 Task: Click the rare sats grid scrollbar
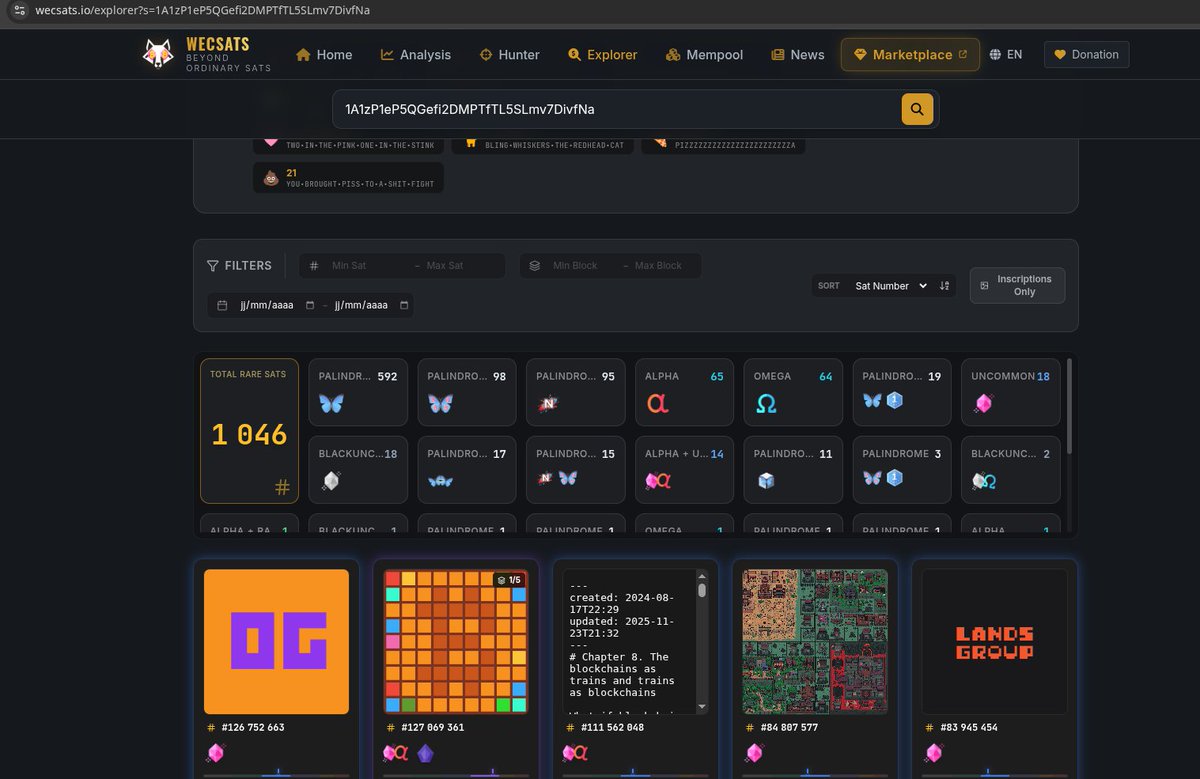(1070, 408)
